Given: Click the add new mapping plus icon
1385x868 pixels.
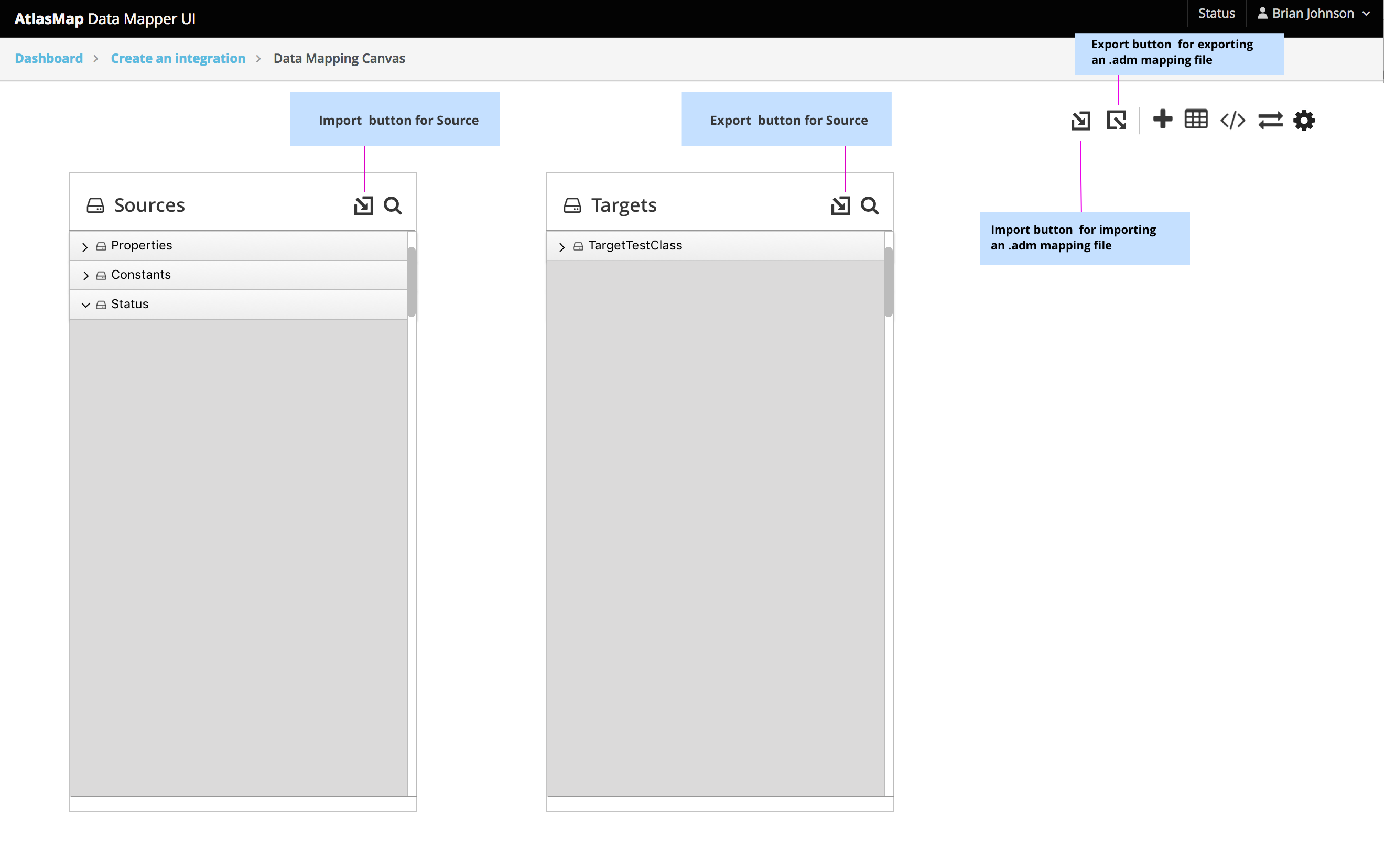Looking at the screenshot, I should point(1163,120).
